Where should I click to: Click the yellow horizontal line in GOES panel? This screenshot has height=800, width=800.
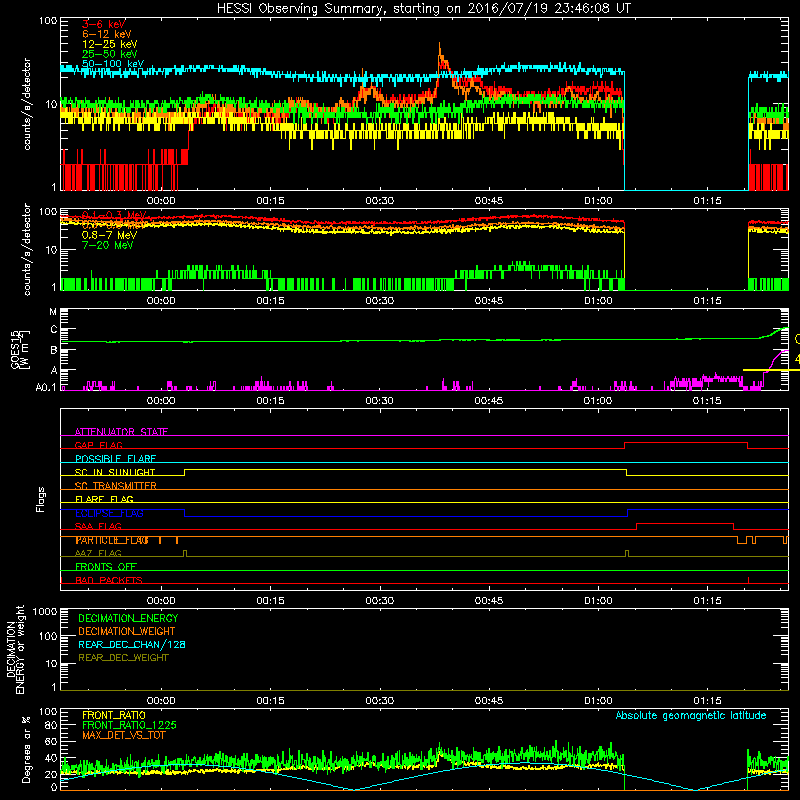771,370
